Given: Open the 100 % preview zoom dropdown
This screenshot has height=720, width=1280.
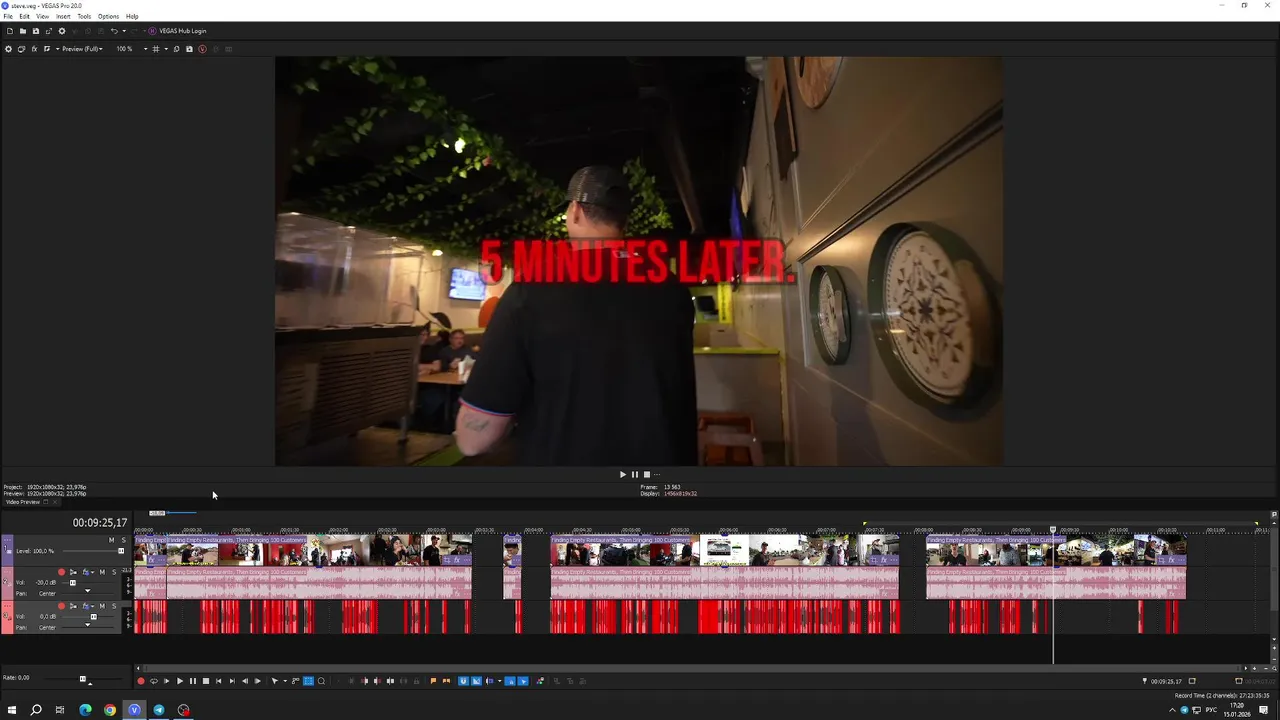Looking at the screenshot, I should click(132, 49).
